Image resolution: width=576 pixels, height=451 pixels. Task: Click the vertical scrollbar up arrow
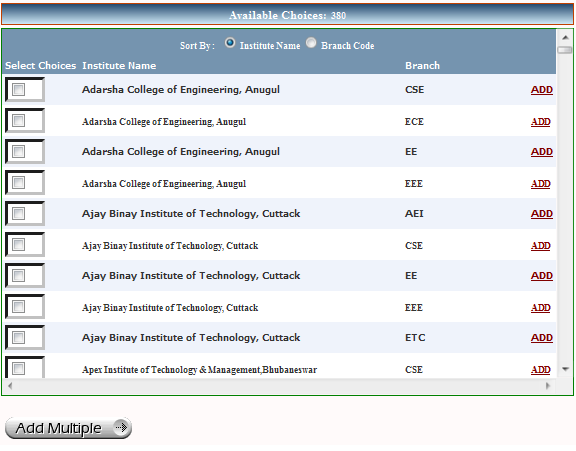pyautogui.click(x=565, y=37)
